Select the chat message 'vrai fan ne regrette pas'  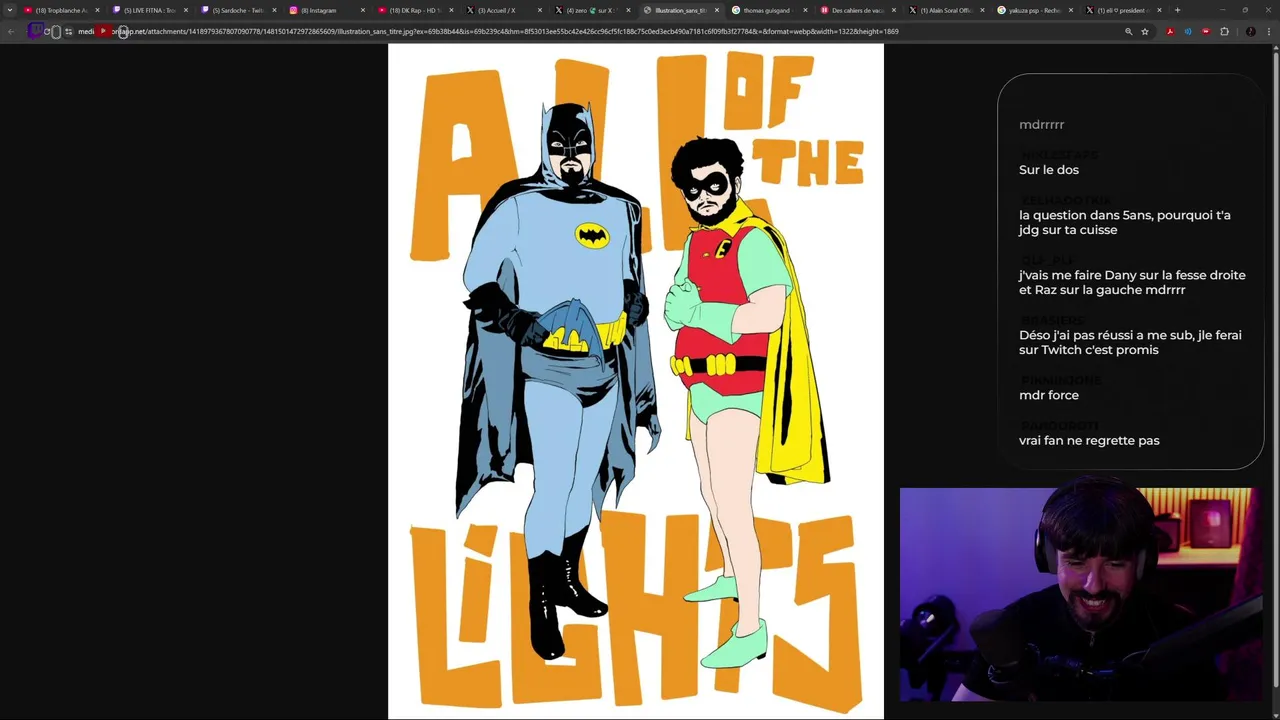(x=1089, y=440)
